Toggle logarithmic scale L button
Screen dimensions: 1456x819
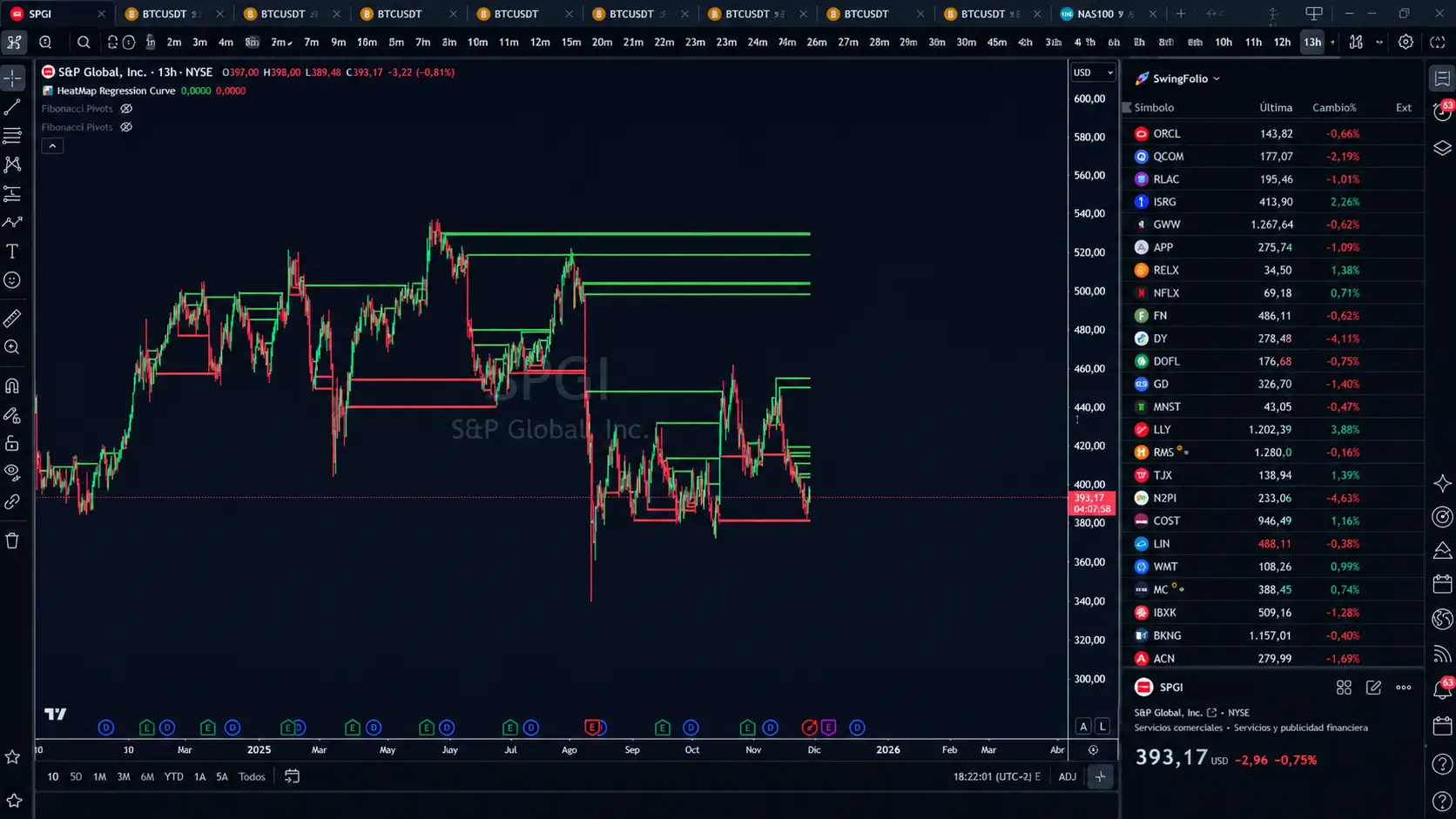click(x=1102, y=726)
